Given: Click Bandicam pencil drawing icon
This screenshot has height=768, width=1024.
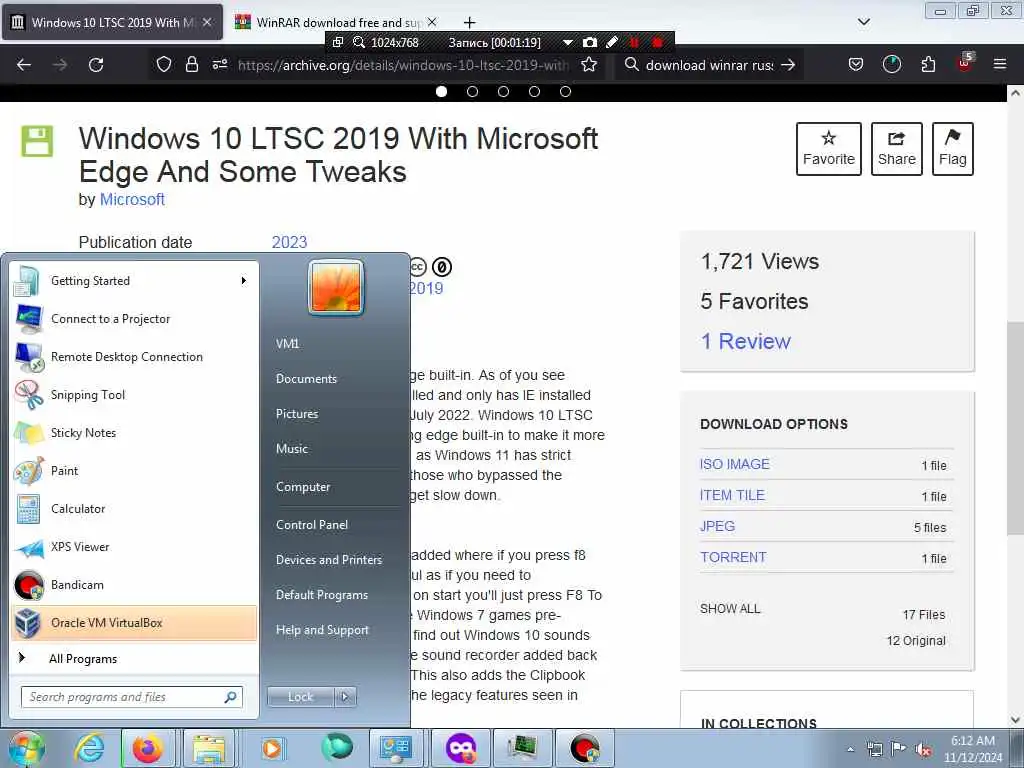Looking at the screenshot, I should tap(612, 42).
